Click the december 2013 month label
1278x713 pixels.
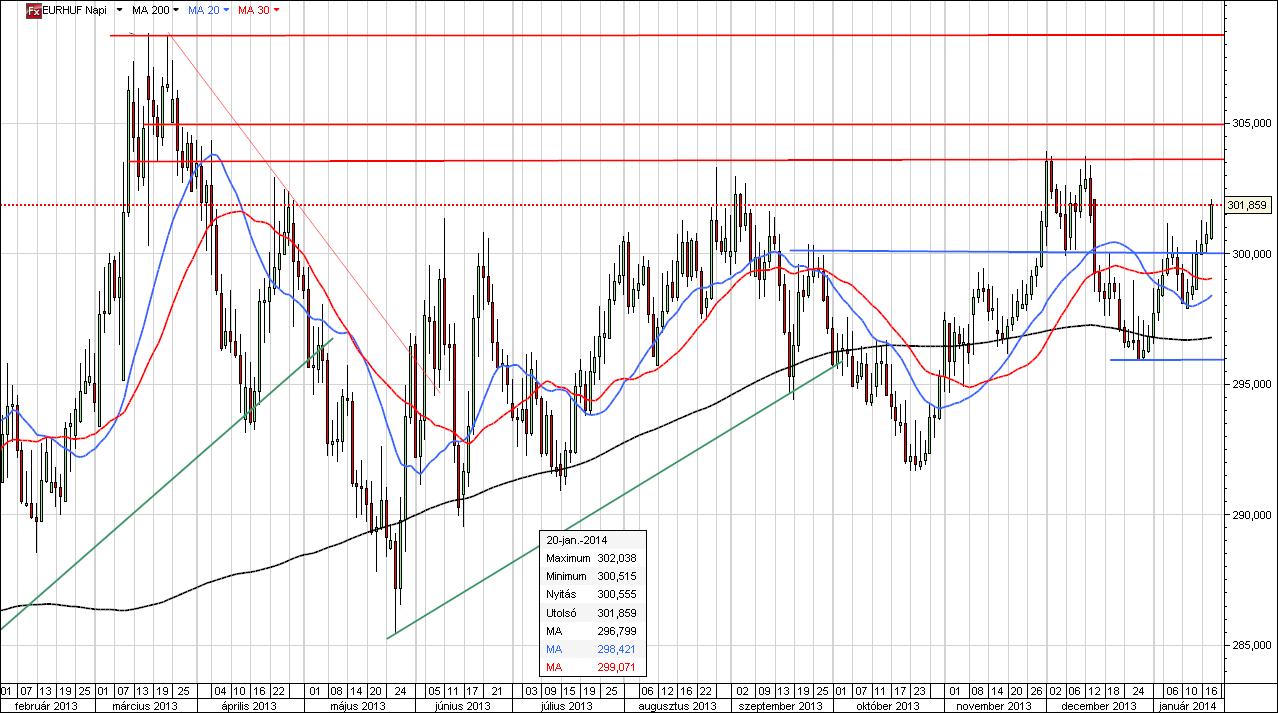click(x=1101, y=705)
